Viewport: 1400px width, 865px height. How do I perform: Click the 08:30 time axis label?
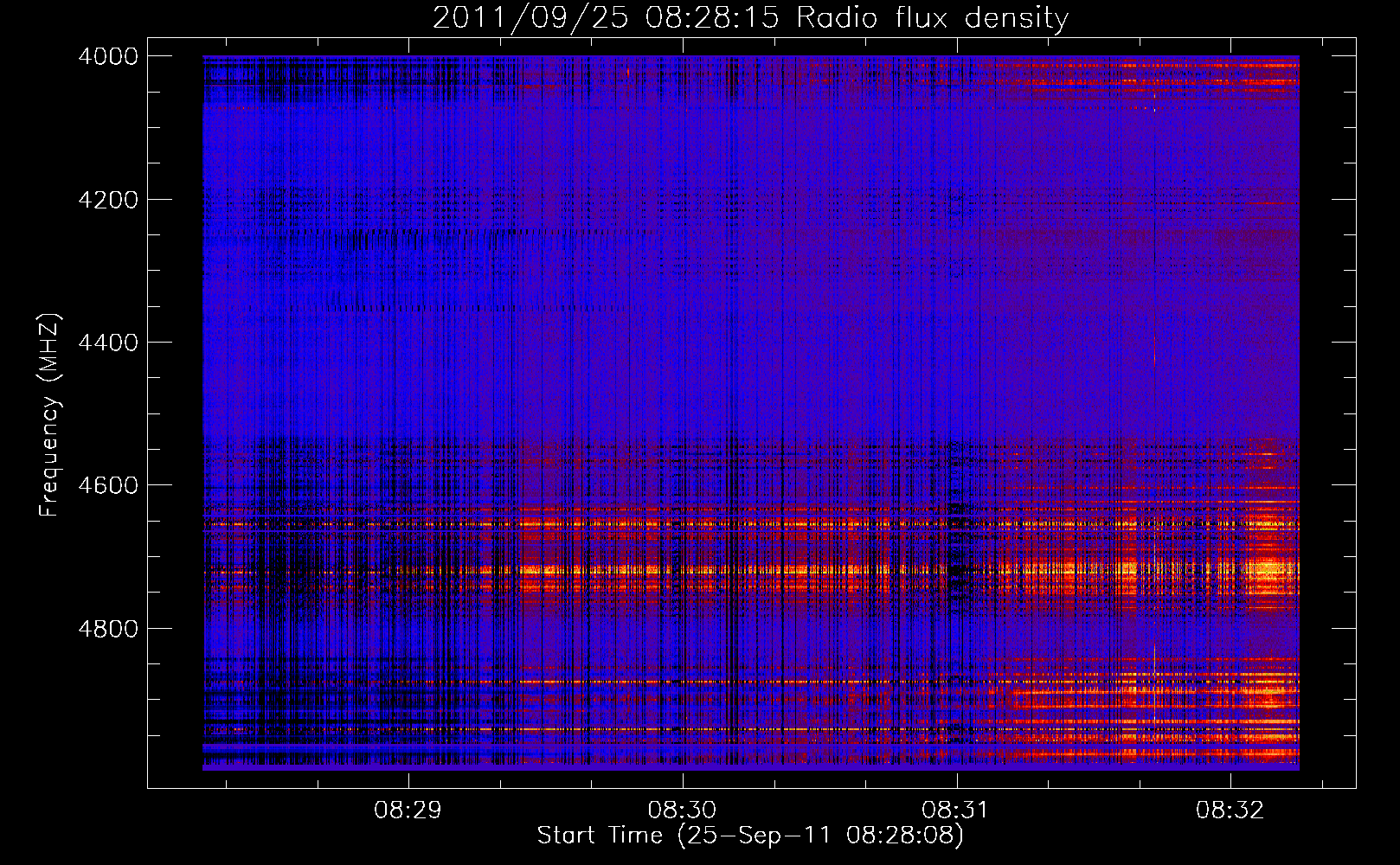pyautogui.click(x=682, y=811)
